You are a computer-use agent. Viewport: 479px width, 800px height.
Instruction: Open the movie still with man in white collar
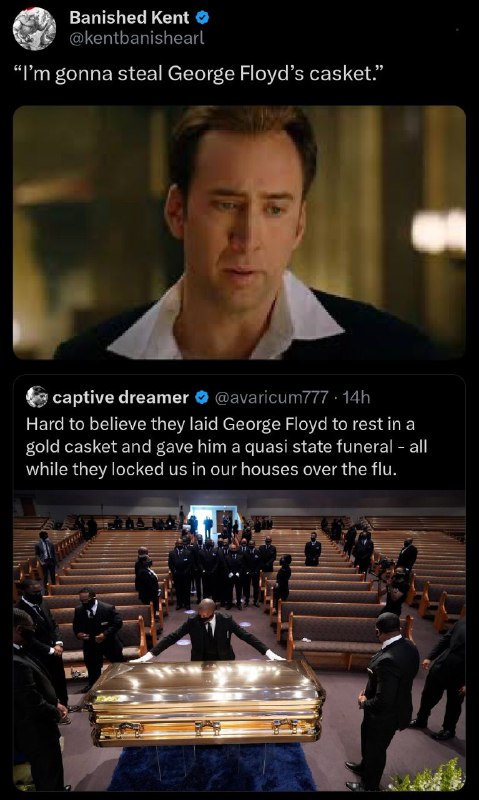coord(239,232)
